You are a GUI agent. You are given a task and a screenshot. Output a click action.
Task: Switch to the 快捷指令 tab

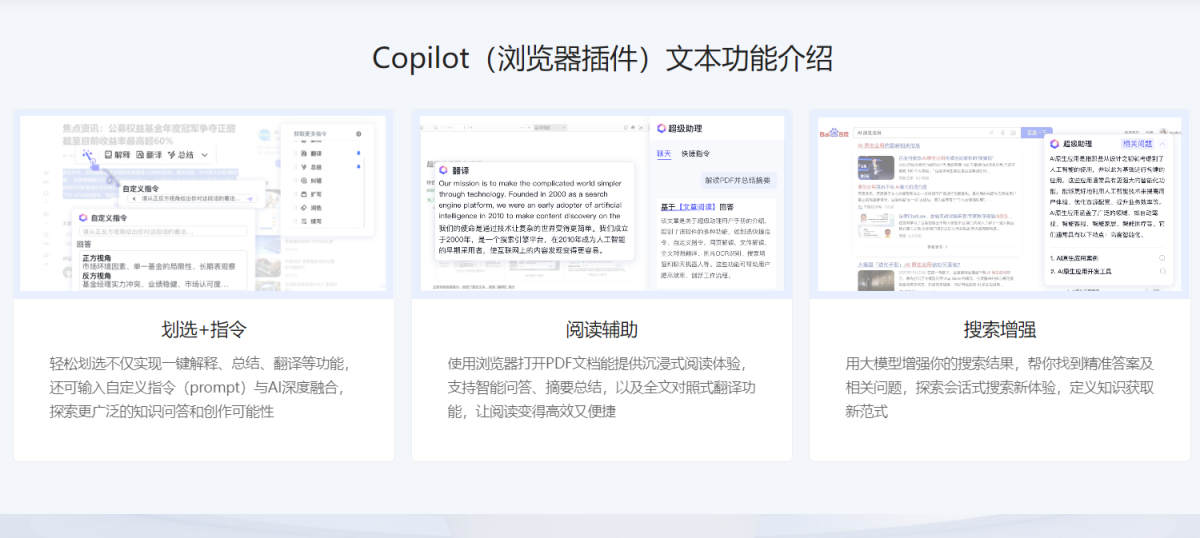tap(696, 153)
